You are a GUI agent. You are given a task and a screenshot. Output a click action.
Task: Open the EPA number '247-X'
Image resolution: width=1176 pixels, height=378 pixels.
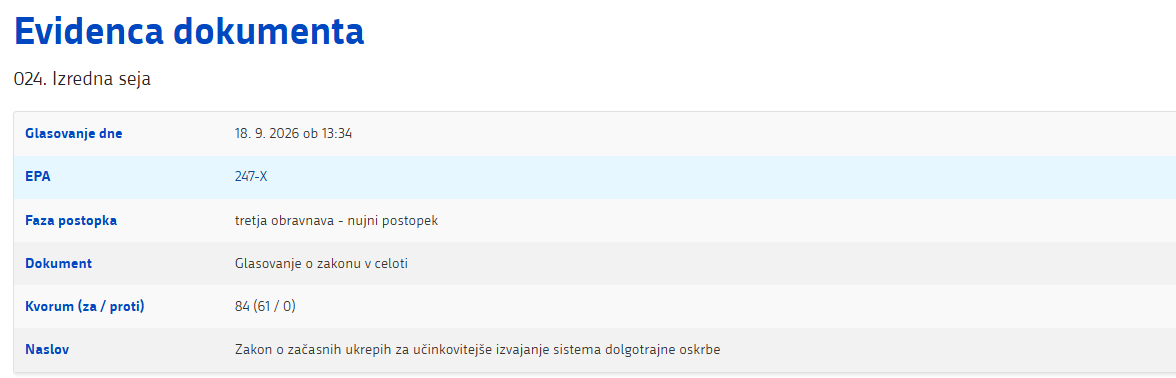click(250, 177)
